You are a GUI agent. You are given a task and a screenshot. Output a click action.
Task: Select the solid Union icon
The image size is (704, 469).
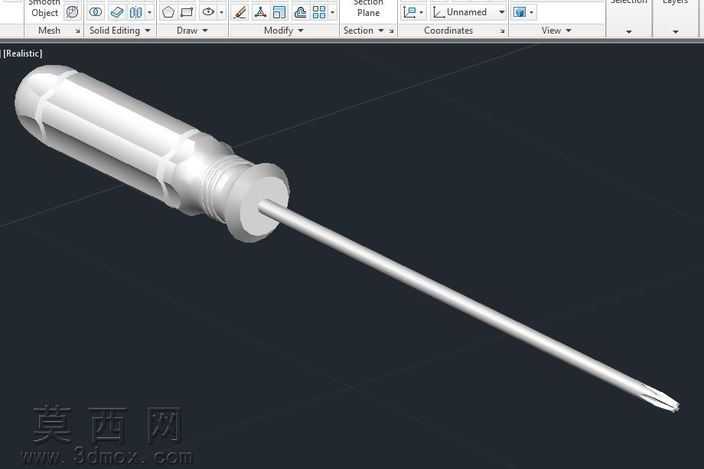(x=95, y=12)
